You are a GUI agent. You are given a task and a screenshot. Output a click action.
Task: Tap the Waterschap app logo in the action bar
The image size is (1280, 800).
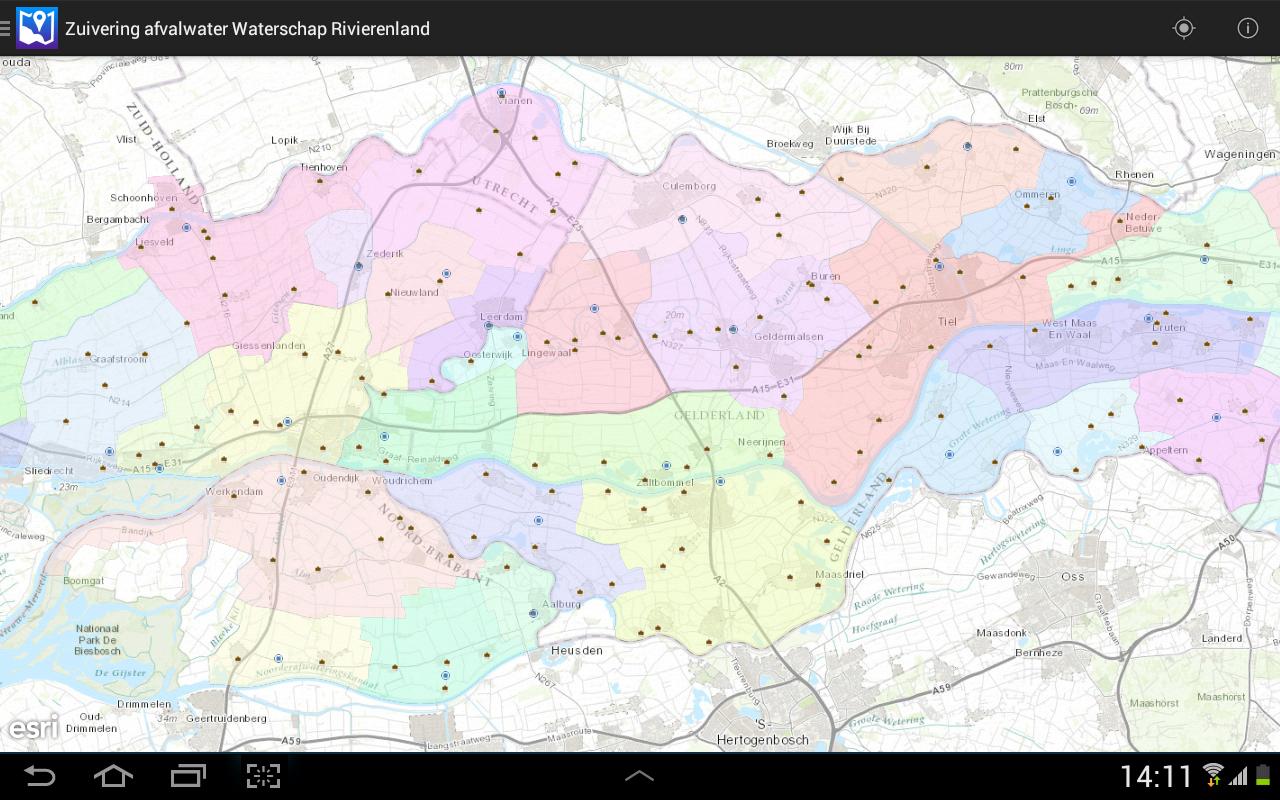pyautogui.click(x=37, y=28)
